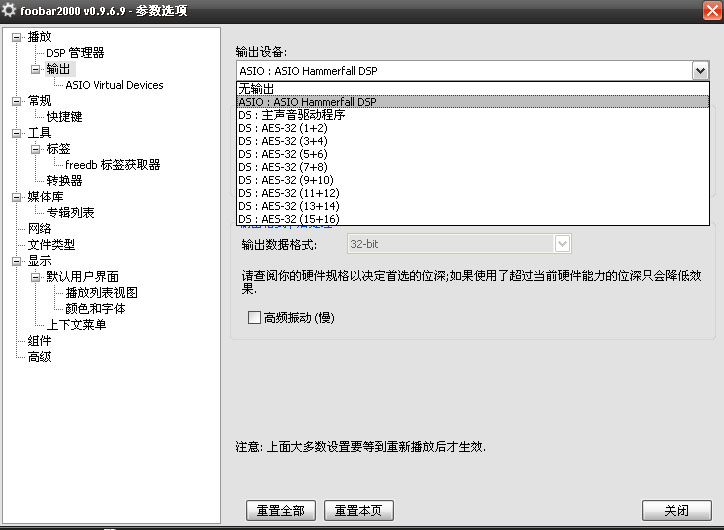
Task: Open the 常规 page
Action: 39,101
